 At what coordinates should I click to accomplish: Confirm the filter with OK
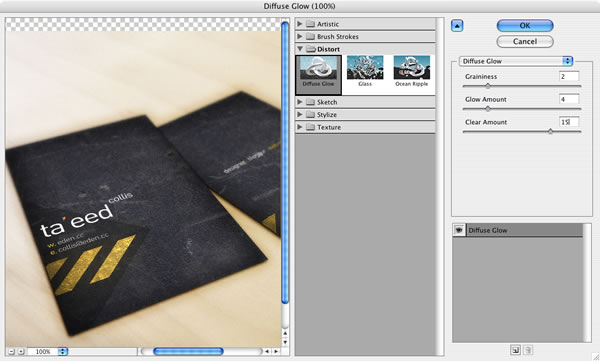[x=525, y=26]
